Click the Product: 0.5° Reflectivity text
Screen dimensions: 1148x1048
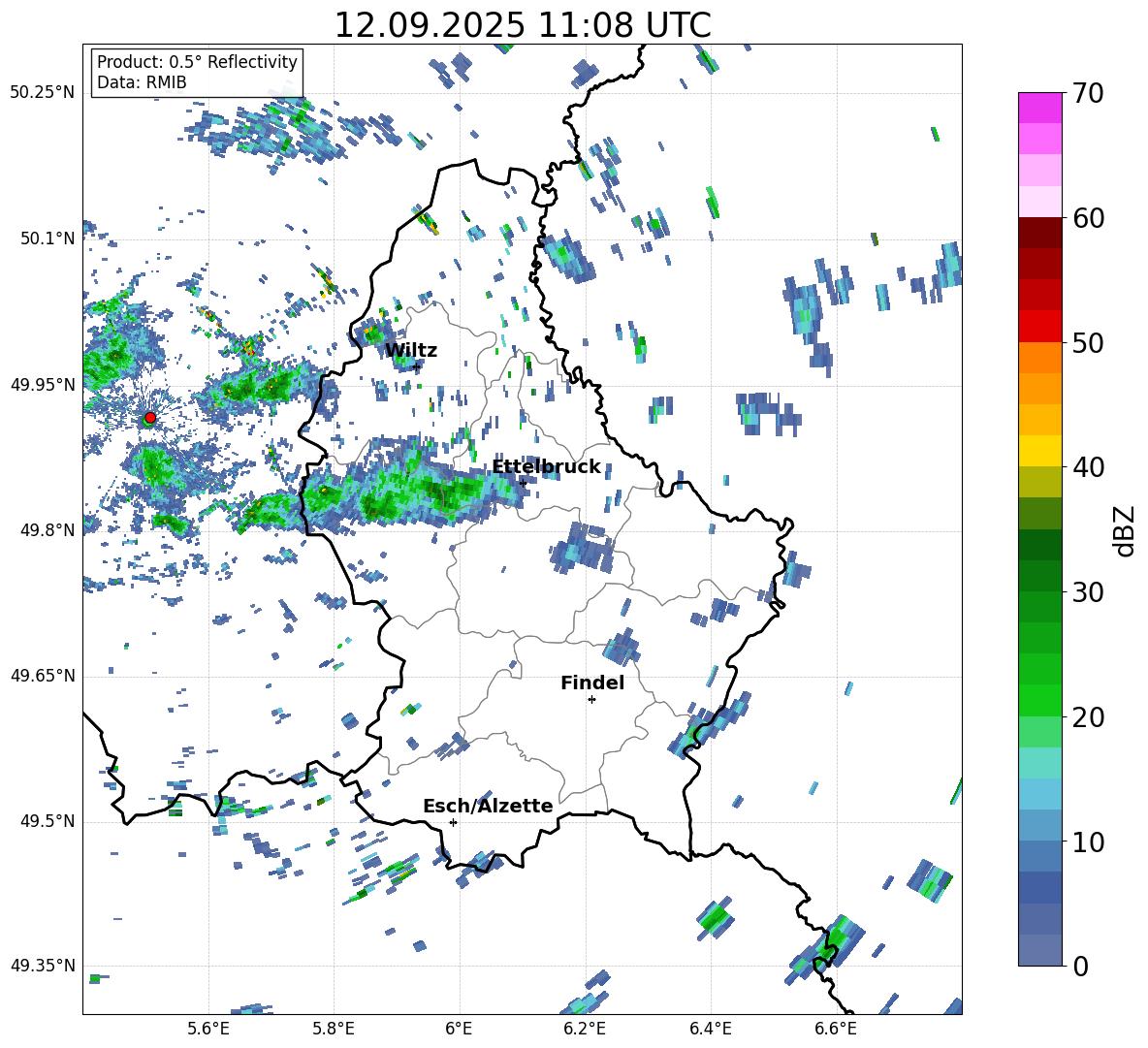pos(197,62)
